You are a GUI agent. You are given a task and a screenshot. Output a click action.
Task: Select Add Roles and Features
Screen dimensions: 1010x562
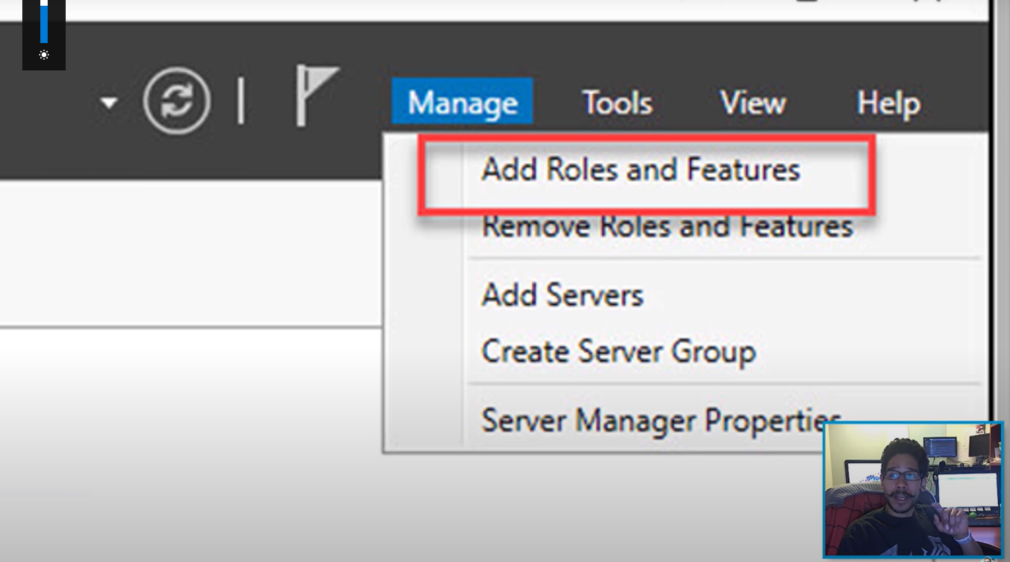(x=641, y=170)
